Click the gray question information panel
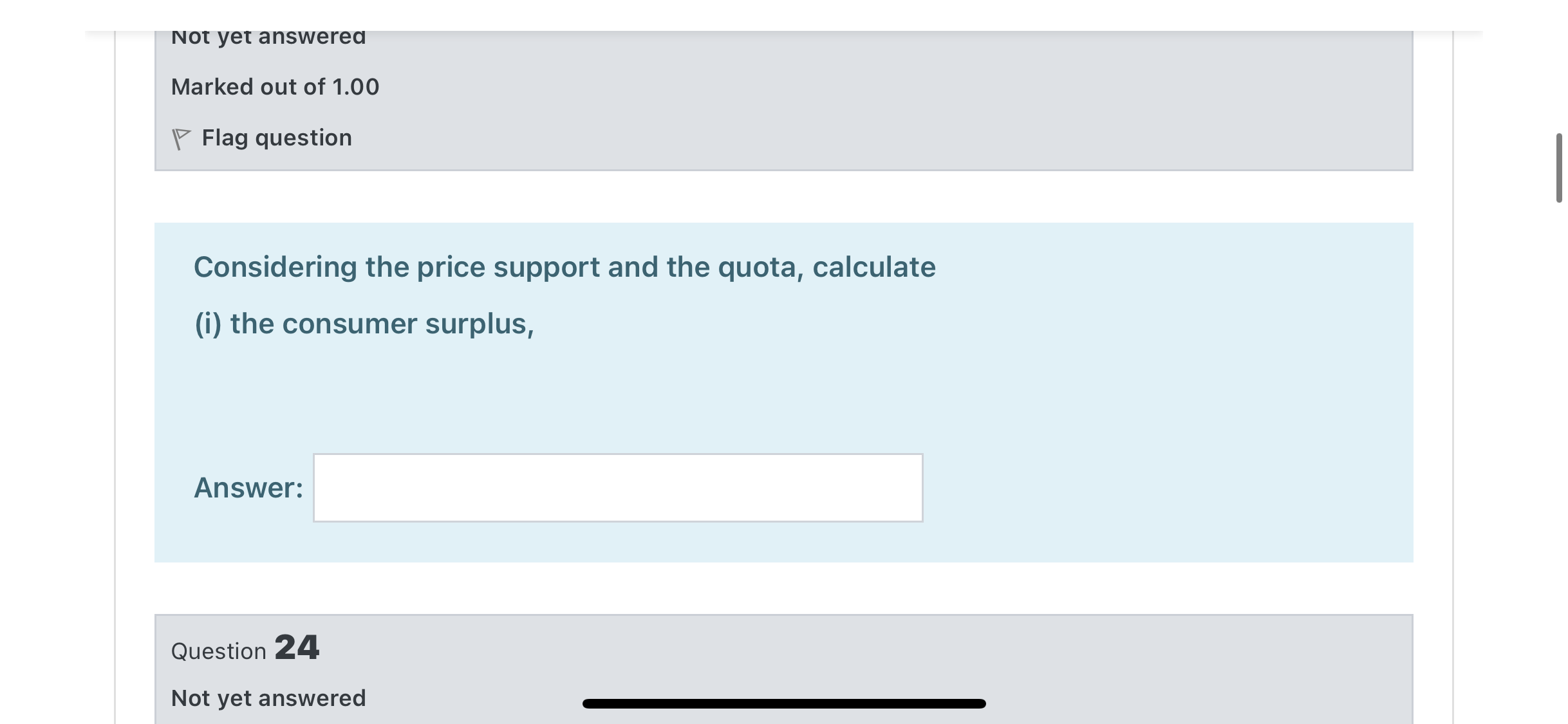 click(x=772, y=97)
